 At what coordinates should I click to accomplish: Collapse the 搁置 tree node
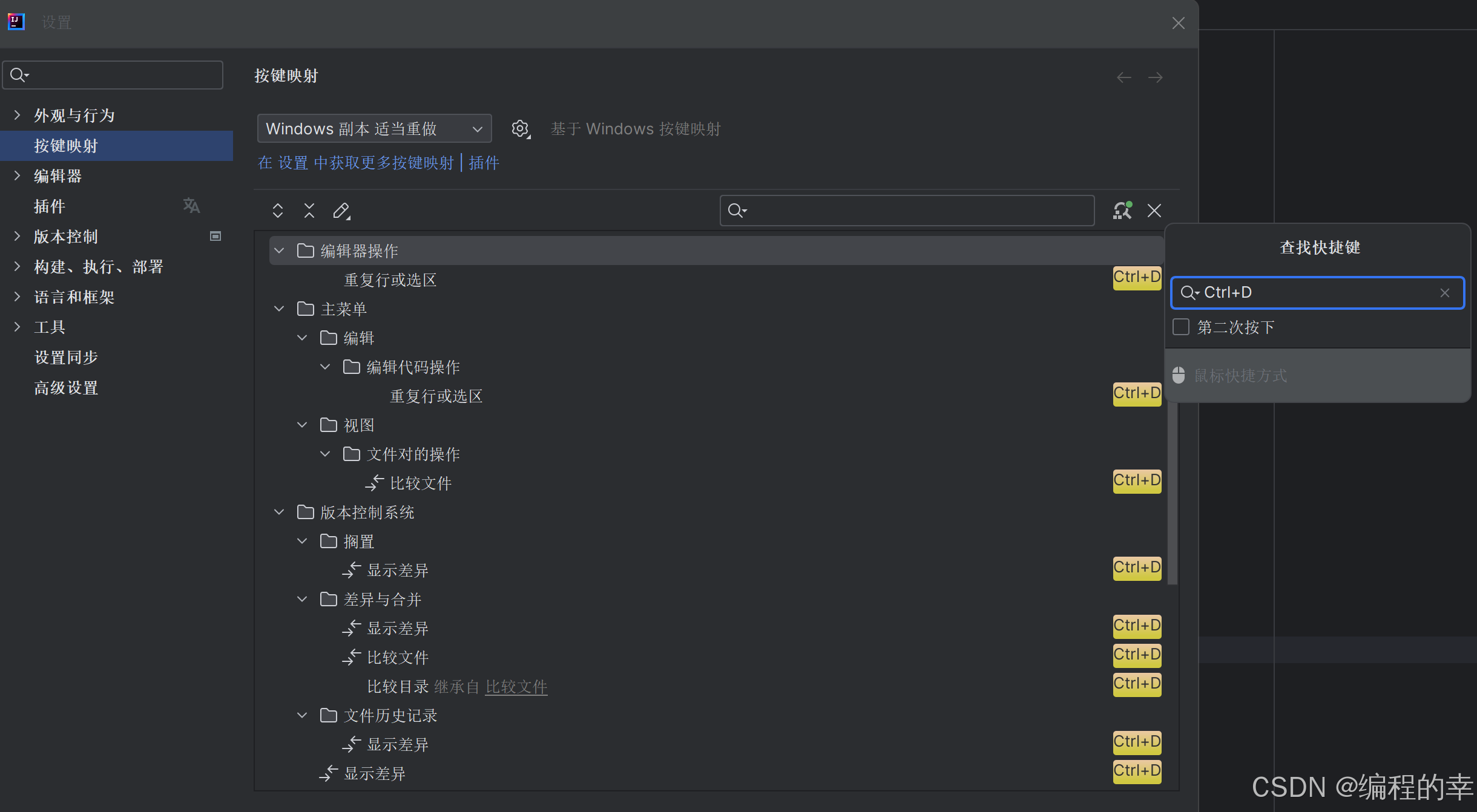coord(302,541)
